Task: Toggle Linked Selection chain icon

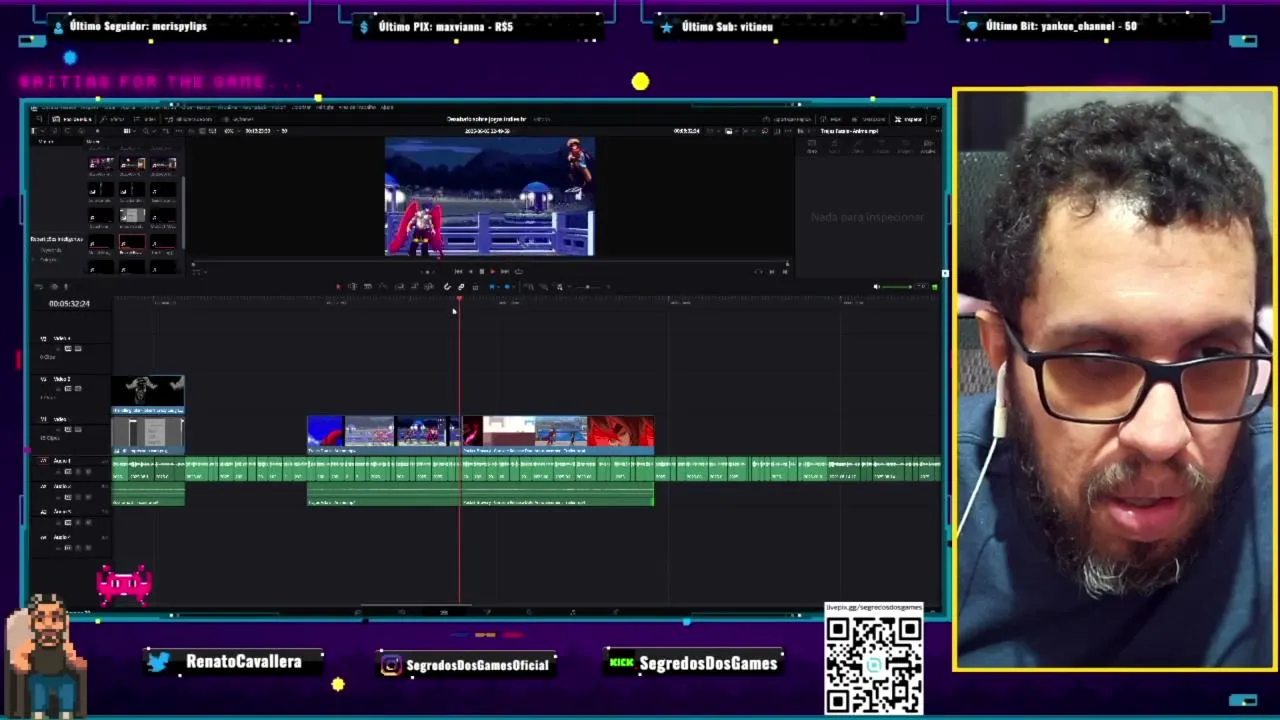Action: click(x=461, y=286)
